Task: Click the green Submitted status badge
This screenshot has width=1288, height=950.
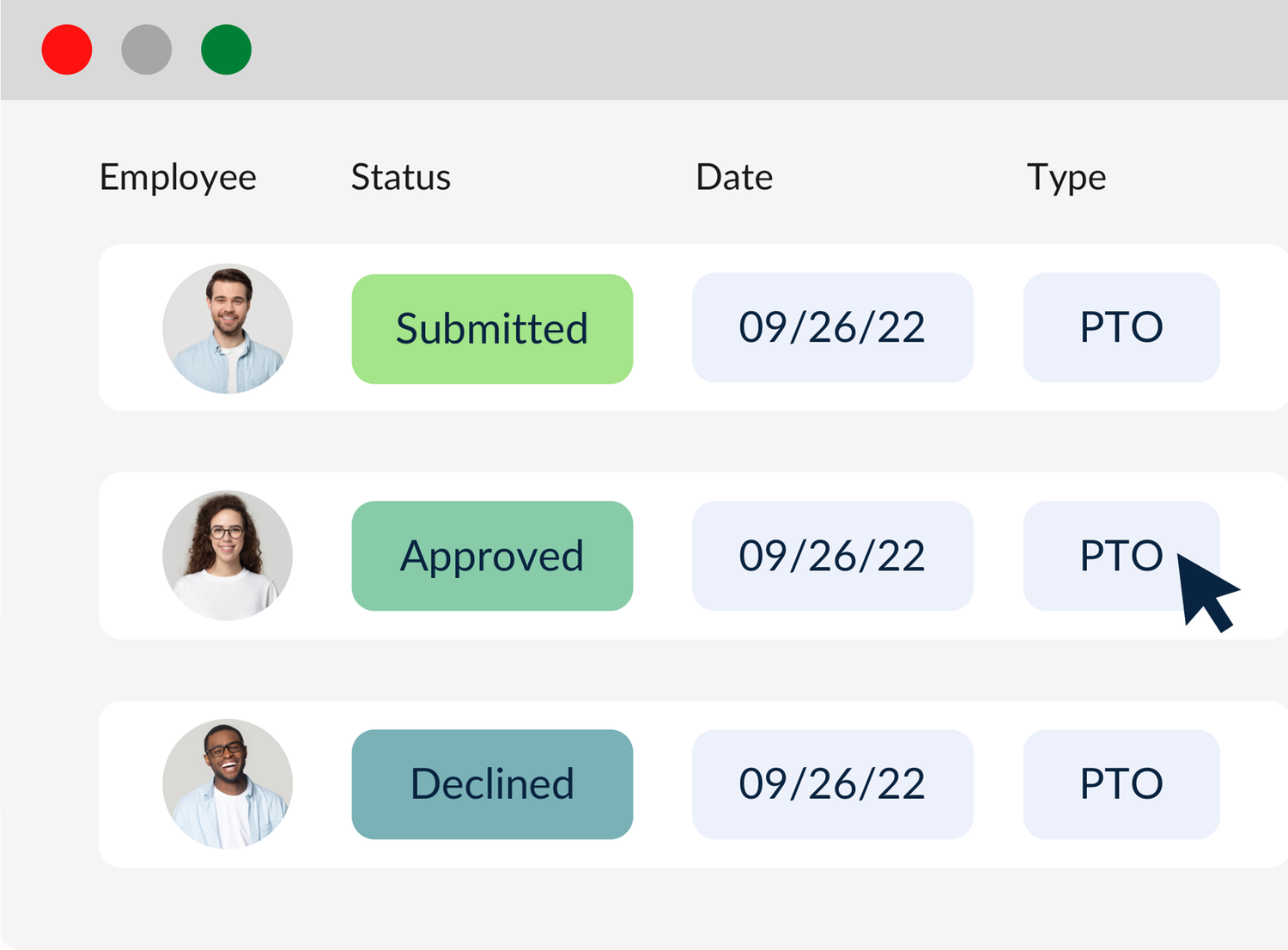Action: tap(492, 329)
